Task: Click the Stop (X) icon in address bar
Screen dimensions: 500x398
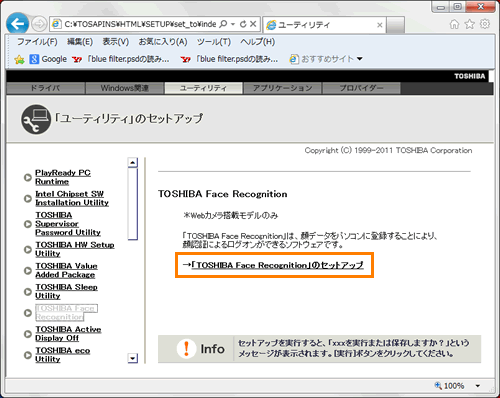Action: tap(253, 24)
